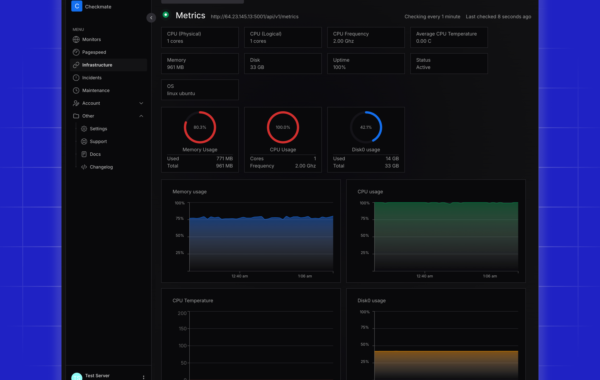Open the Incidents menu item

tap(109, 78)
